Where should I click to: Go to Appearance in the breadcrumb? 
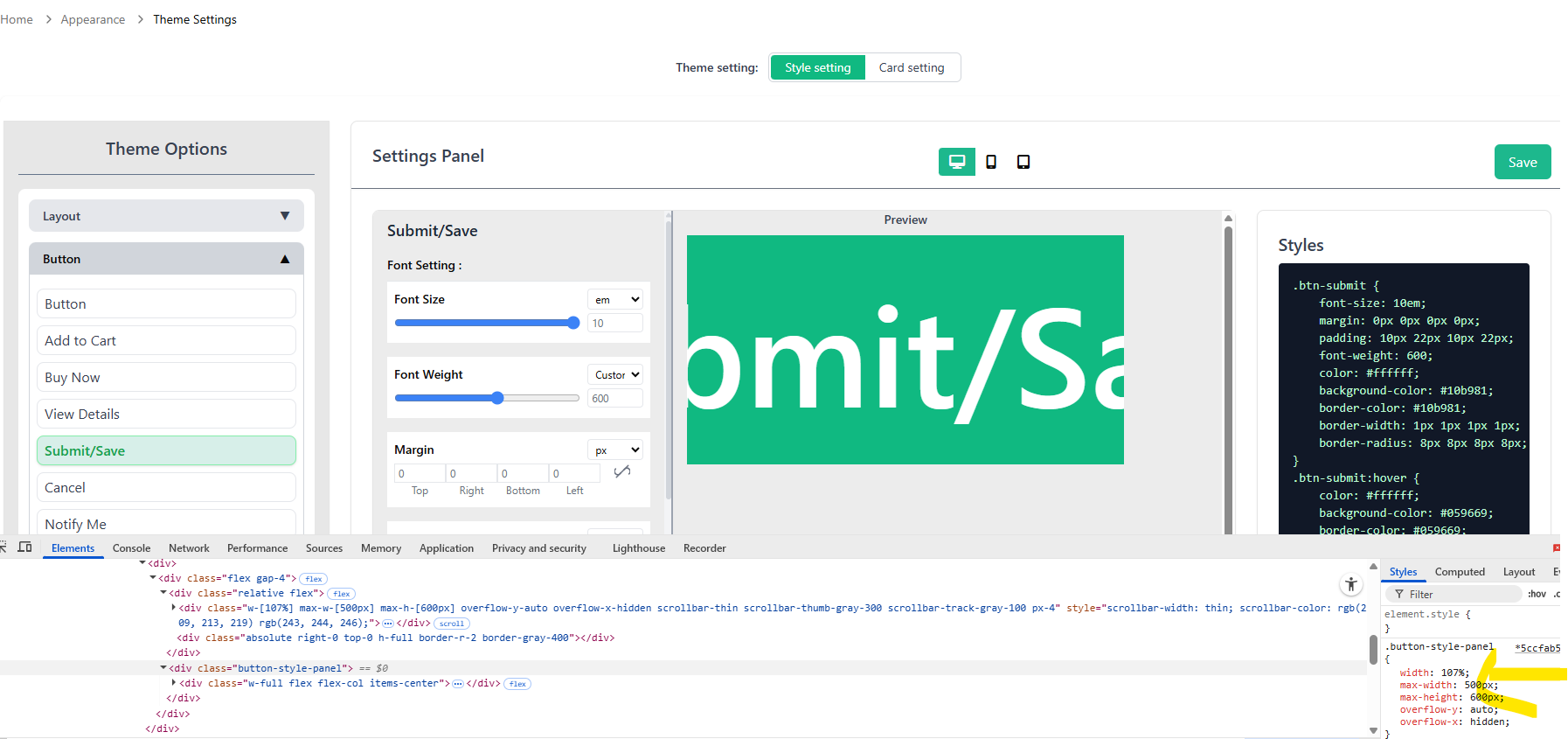[93, 19]
